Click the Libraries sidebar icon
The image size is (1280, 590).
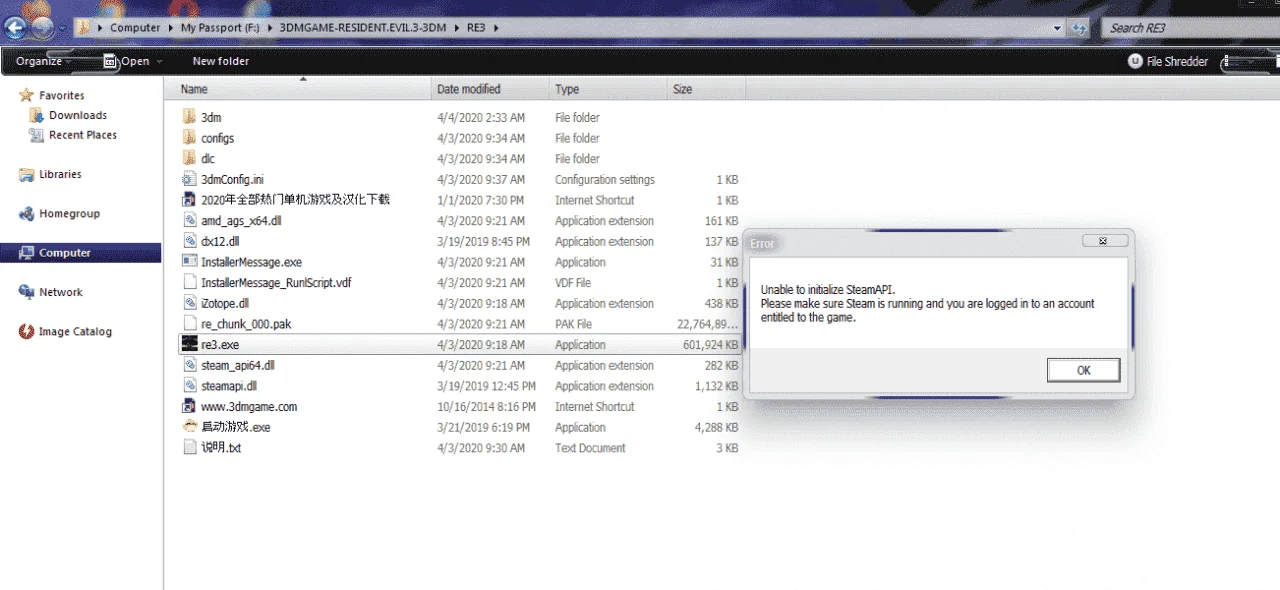click(26, 174)
